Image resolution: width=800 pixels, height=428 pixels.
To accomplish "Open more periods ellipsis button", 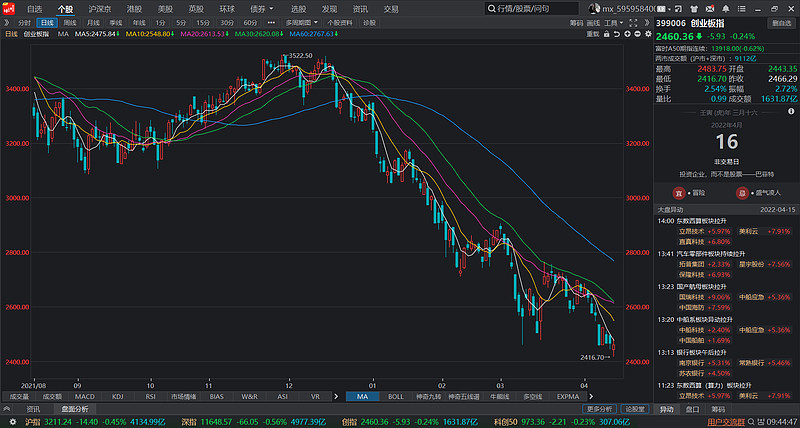I will pos(271,23).
